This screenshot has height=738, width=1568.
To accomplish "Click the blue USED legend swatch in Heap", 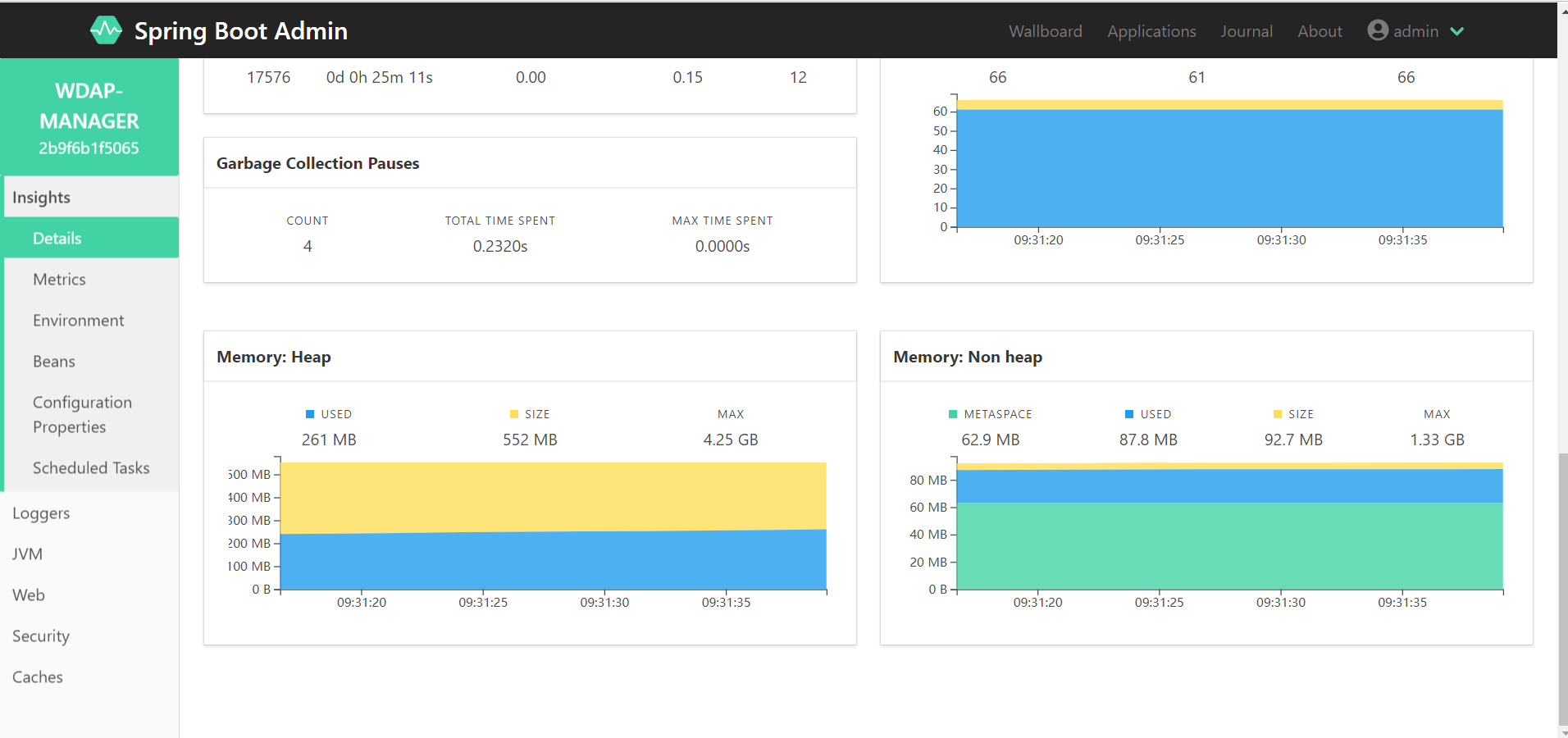I will (310, 414).
